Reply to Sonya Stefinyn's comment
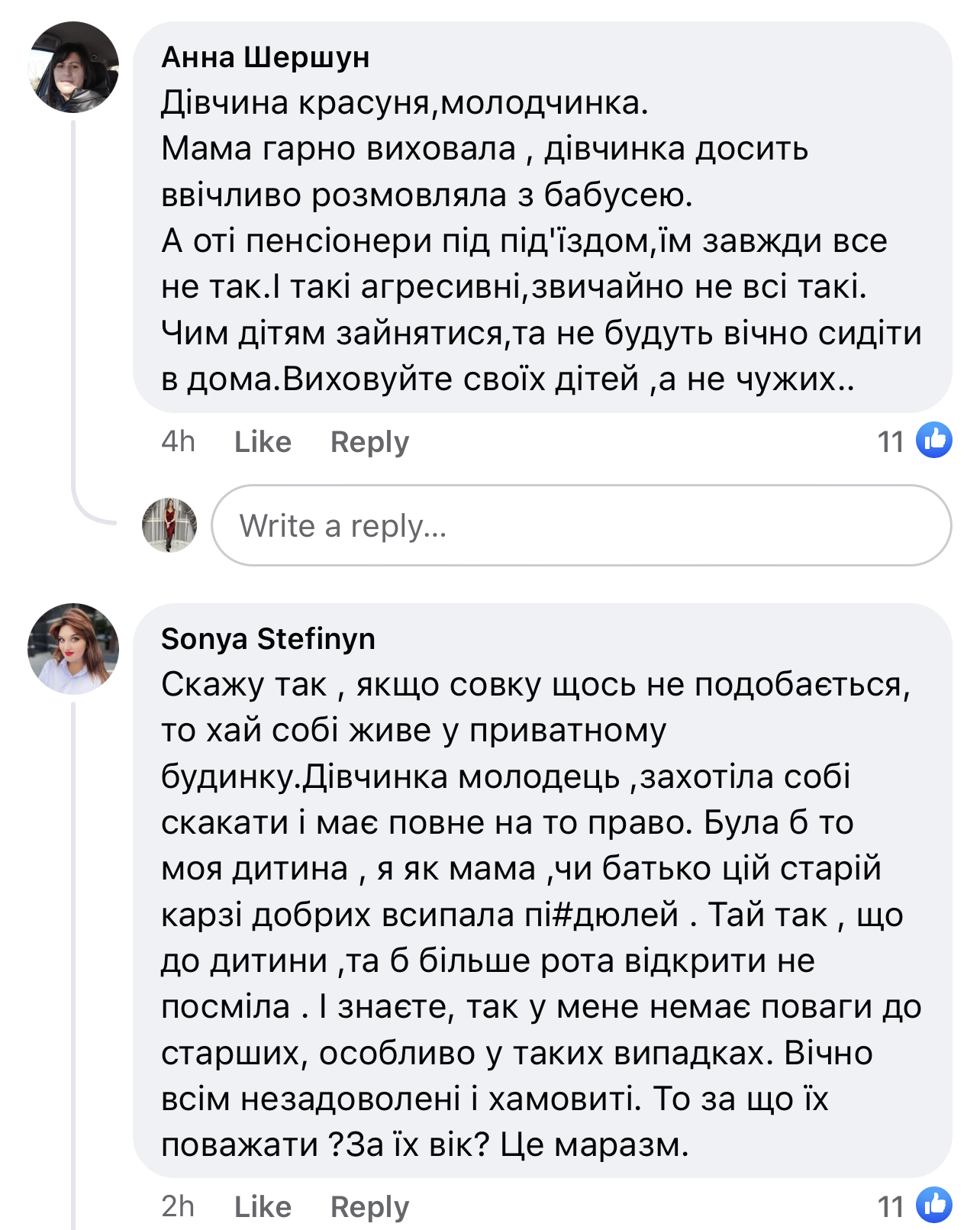 click(x=369, y=1207)
